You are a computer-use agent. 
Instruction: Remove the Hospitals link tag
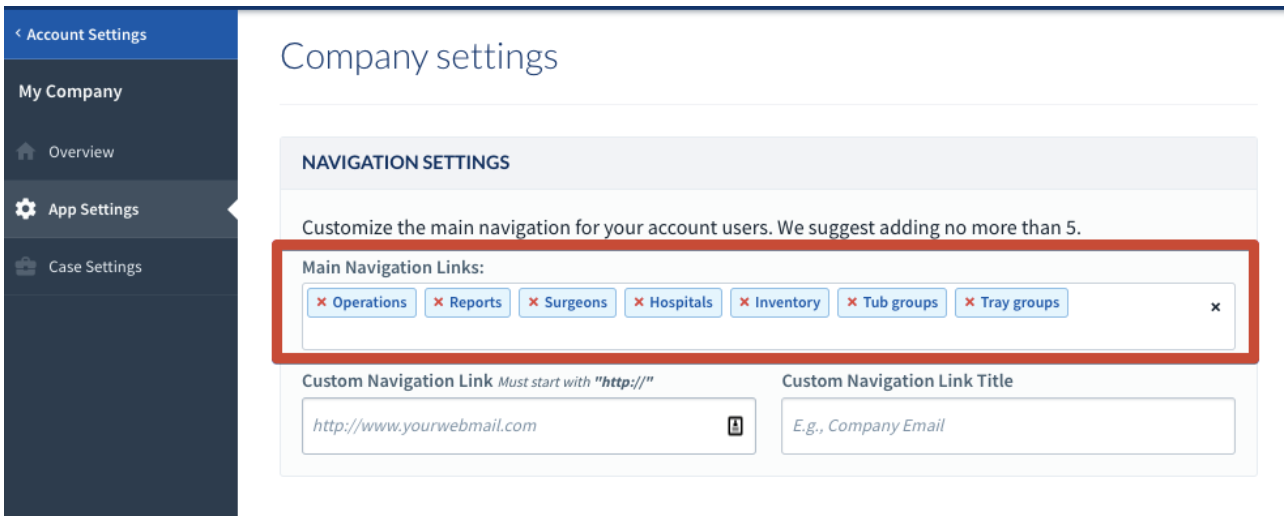[639, 303]
